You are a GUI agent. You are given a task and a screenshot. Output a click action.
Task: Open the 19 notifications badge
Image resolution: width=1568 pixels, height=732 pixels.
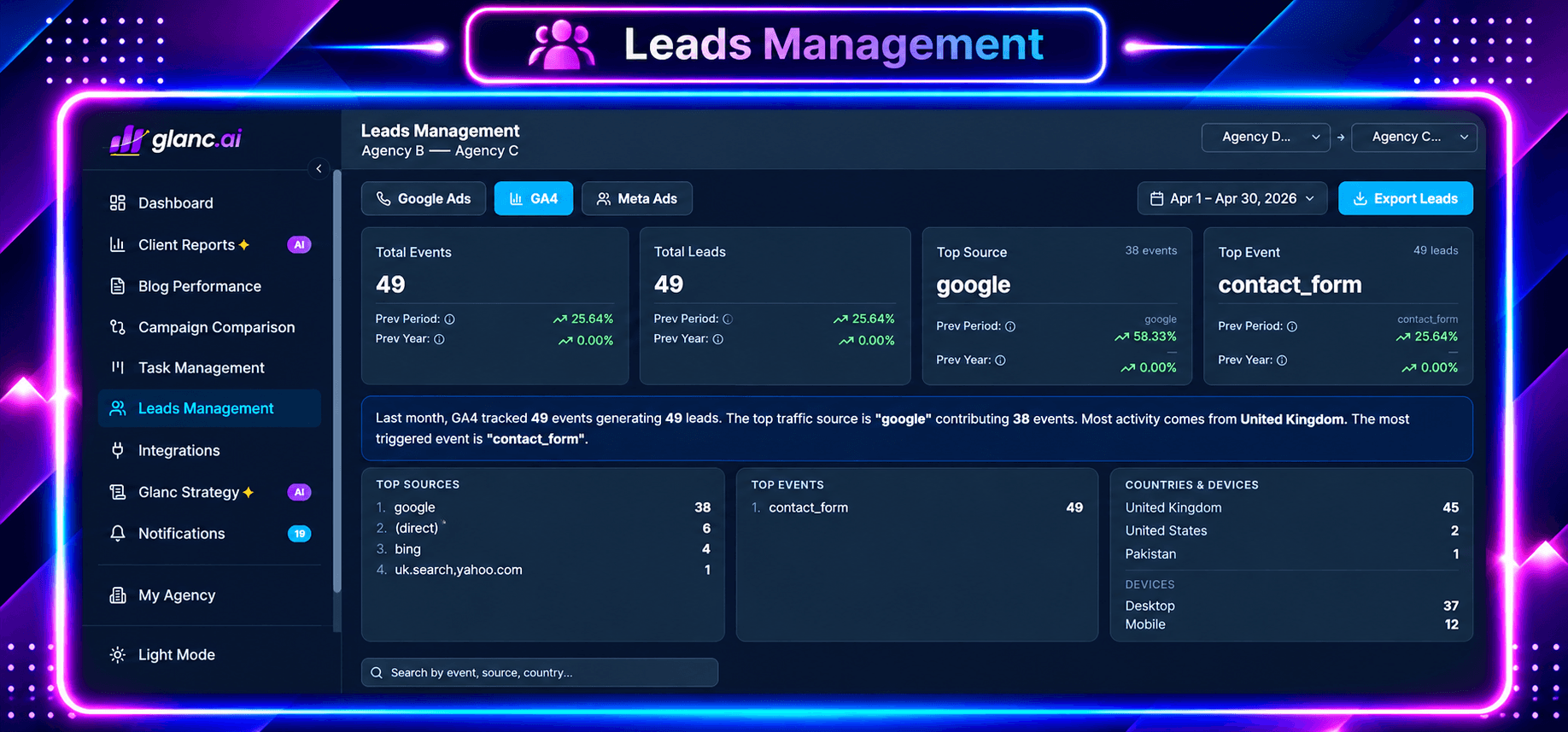click(299, 534)
